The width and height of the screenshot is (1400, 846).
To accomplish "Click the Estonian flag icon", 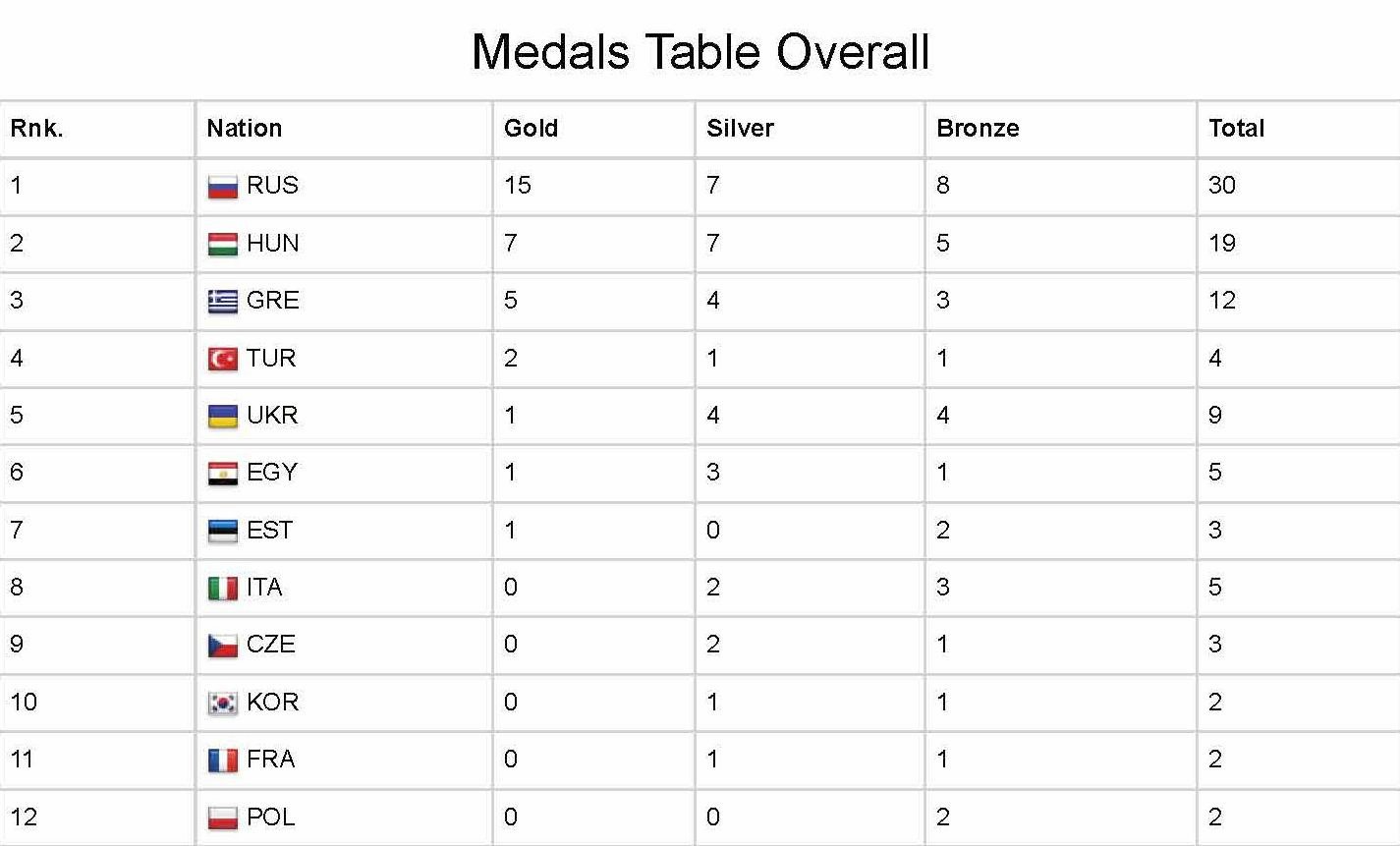I will [x=223, y=531].
